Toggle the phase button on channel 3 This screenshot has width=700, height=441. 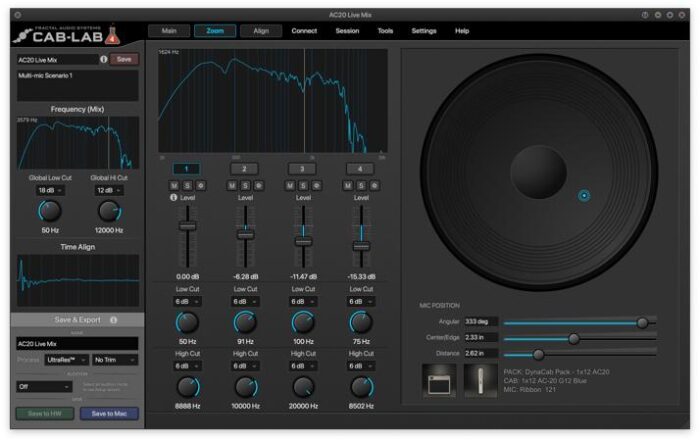[x=314, y=185]
